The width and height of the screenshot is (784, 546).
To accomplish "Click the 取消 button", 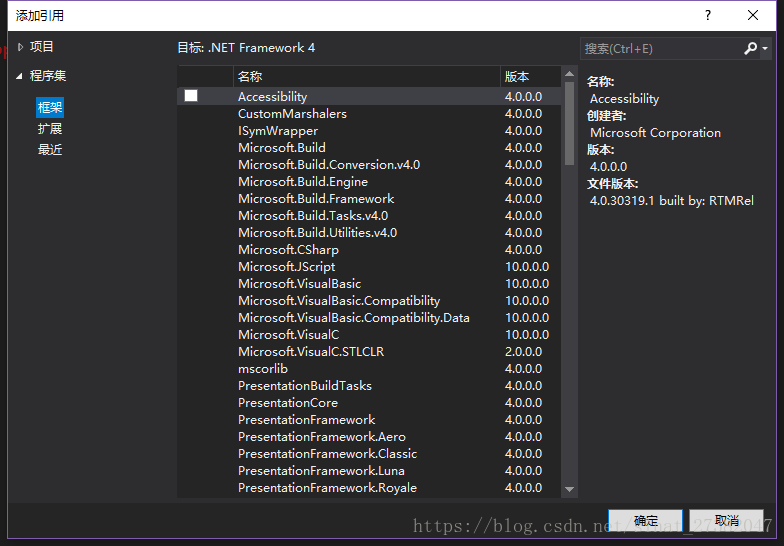I will point(726,520).
